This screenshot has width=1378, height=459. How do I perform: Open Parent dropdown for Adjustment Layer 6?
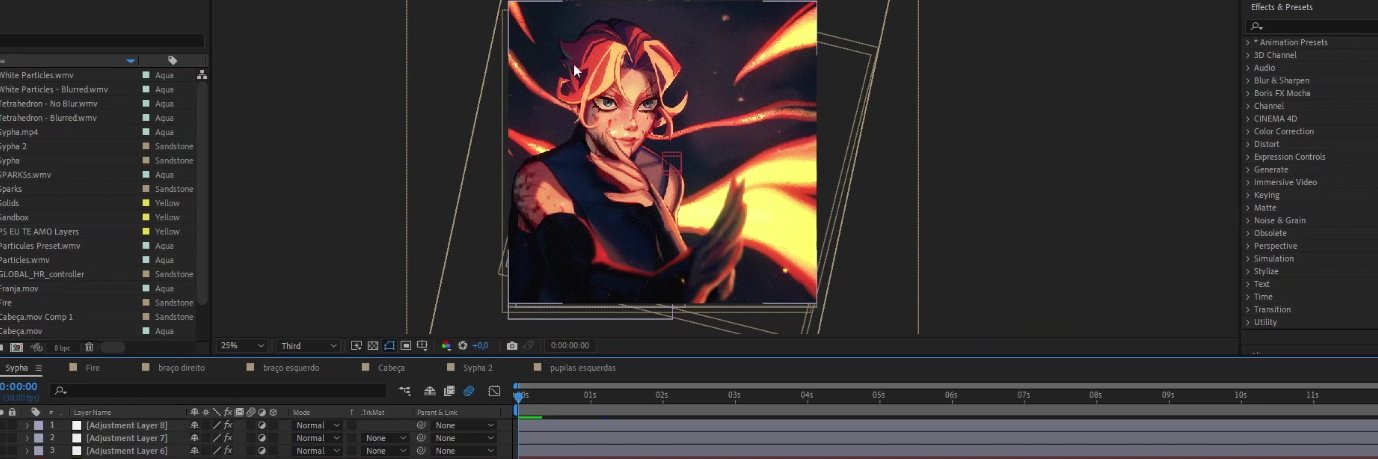pyautogui.click(x=464, y=451)
